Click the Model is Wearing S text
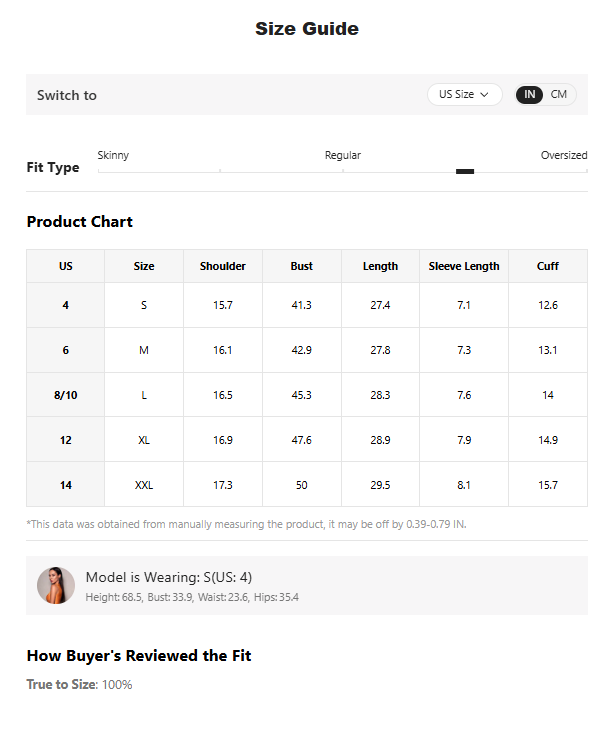Image resolution: width=609 pixels, height=735 pixels. coord(169,577)
